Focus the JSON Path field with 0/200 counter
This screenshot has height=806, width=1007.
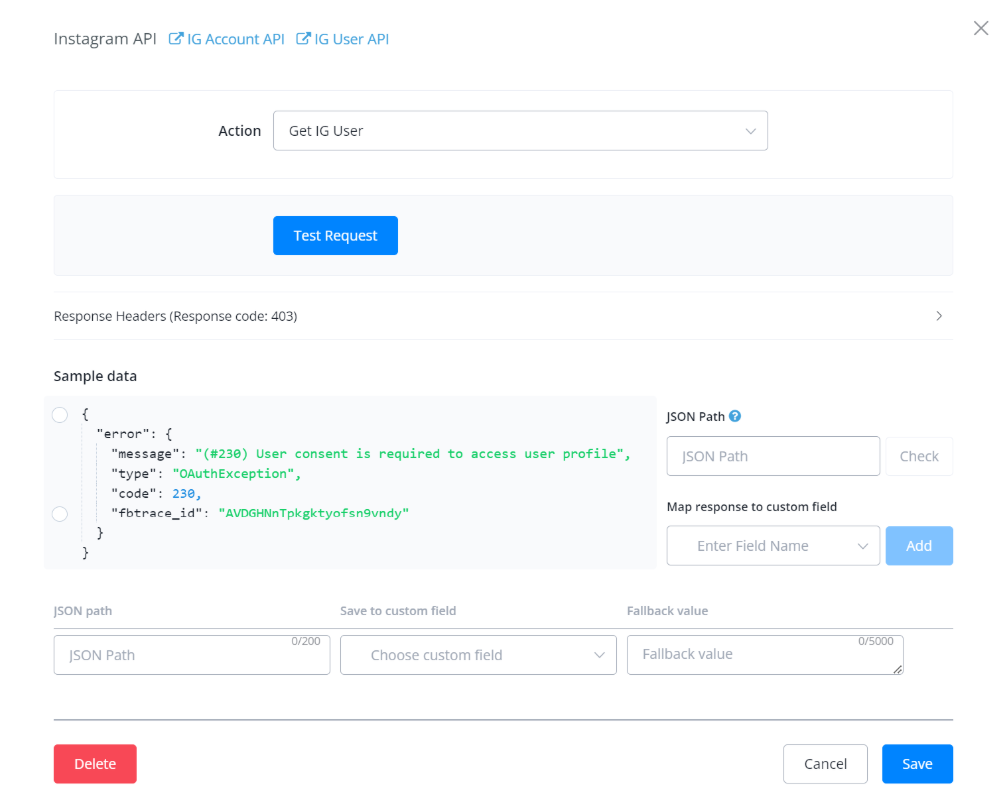192,655
